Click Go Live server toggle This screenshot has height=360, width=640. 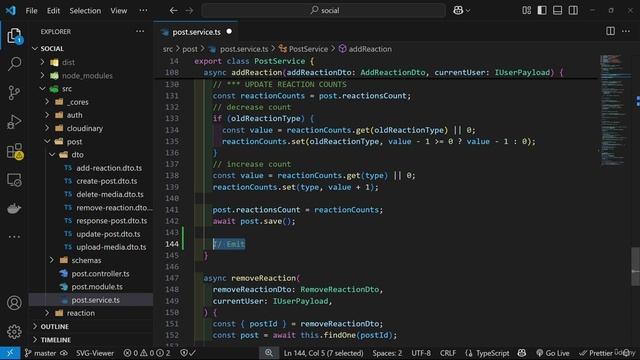553,353
